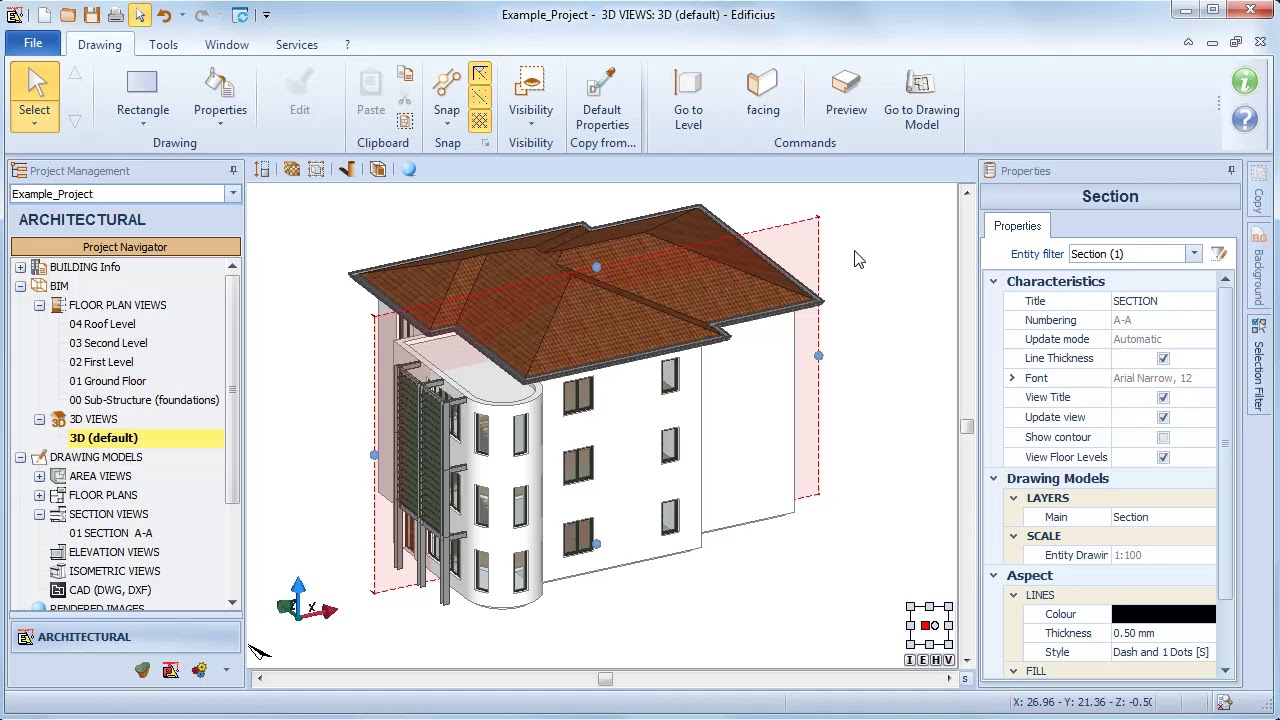Screen dimensions: 1280x720
Task: Click the ARCHITECTURAL module button at bottom
Action: 125,637
